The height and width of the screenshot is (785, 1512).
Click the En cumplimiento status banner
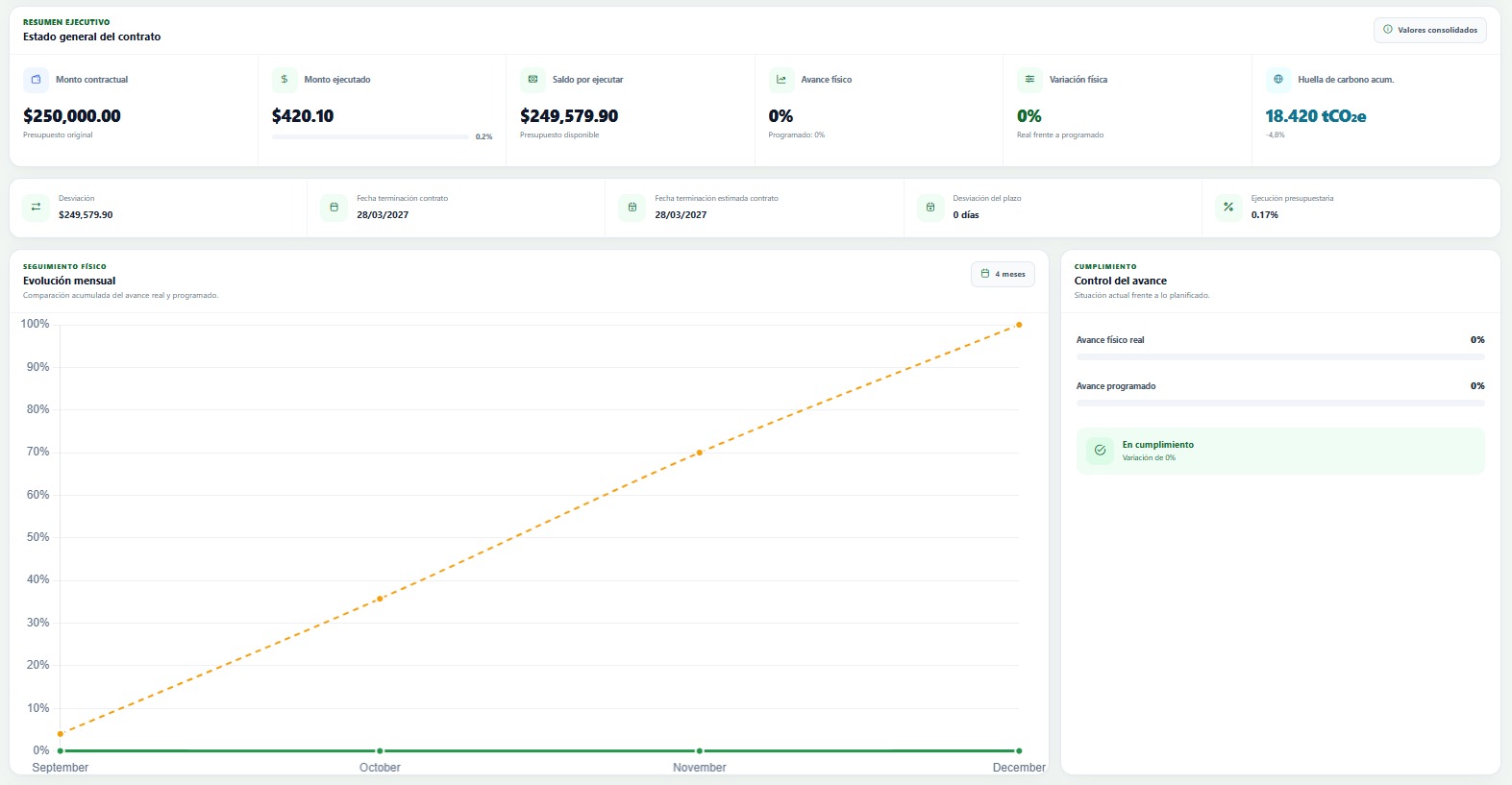coord(1280,451)
